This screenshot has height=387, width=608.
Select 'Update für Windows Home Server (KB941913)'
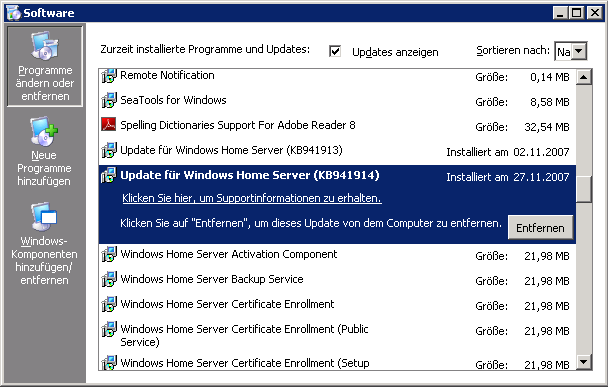(231, 150)
